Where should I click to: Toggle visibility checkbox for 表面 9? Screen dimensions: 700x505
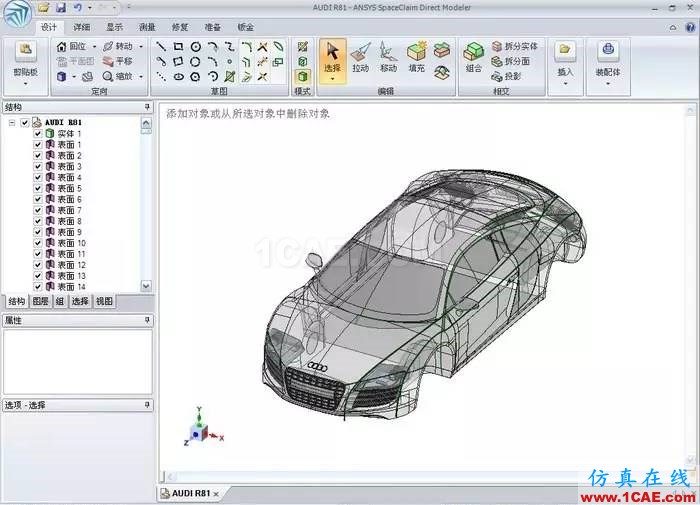[38, 232]
